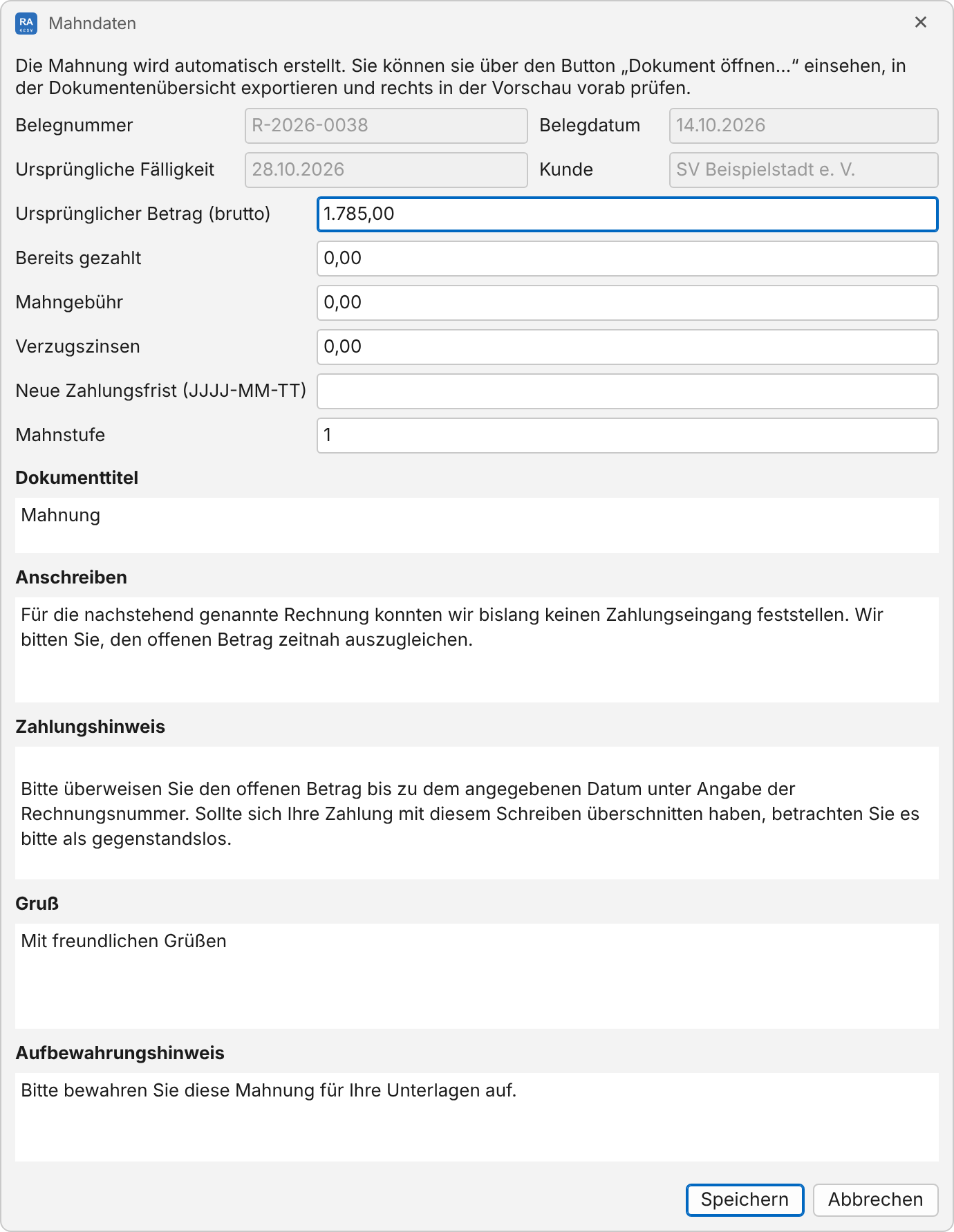Click the Ursprünglicher Betrag (brutto) label
The height and width of the screenshot is (1232, 954).
[x=143, y=214]
